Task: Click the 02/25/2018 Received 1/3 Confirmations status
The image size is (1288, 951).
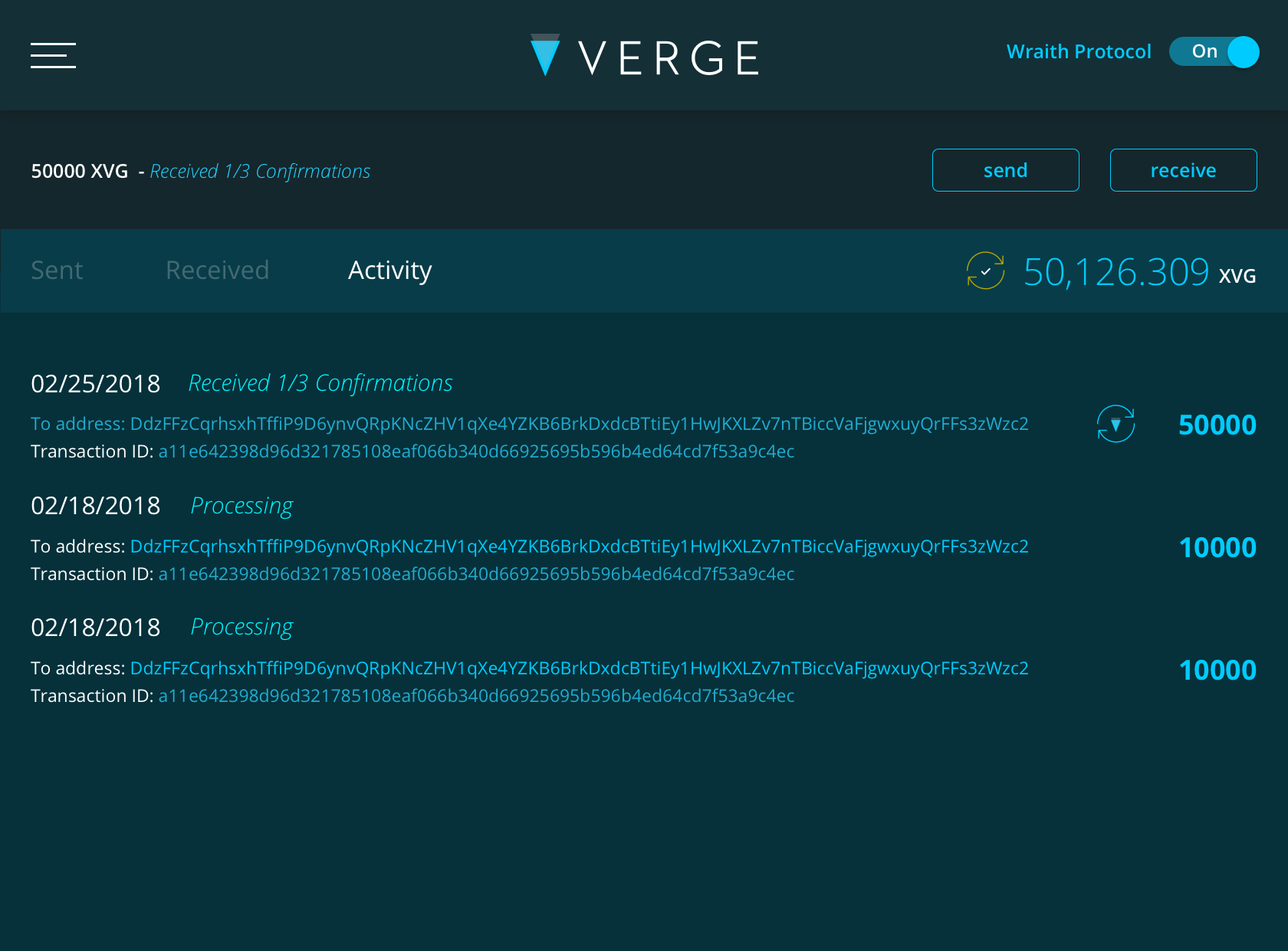Action: pos(320,383)
